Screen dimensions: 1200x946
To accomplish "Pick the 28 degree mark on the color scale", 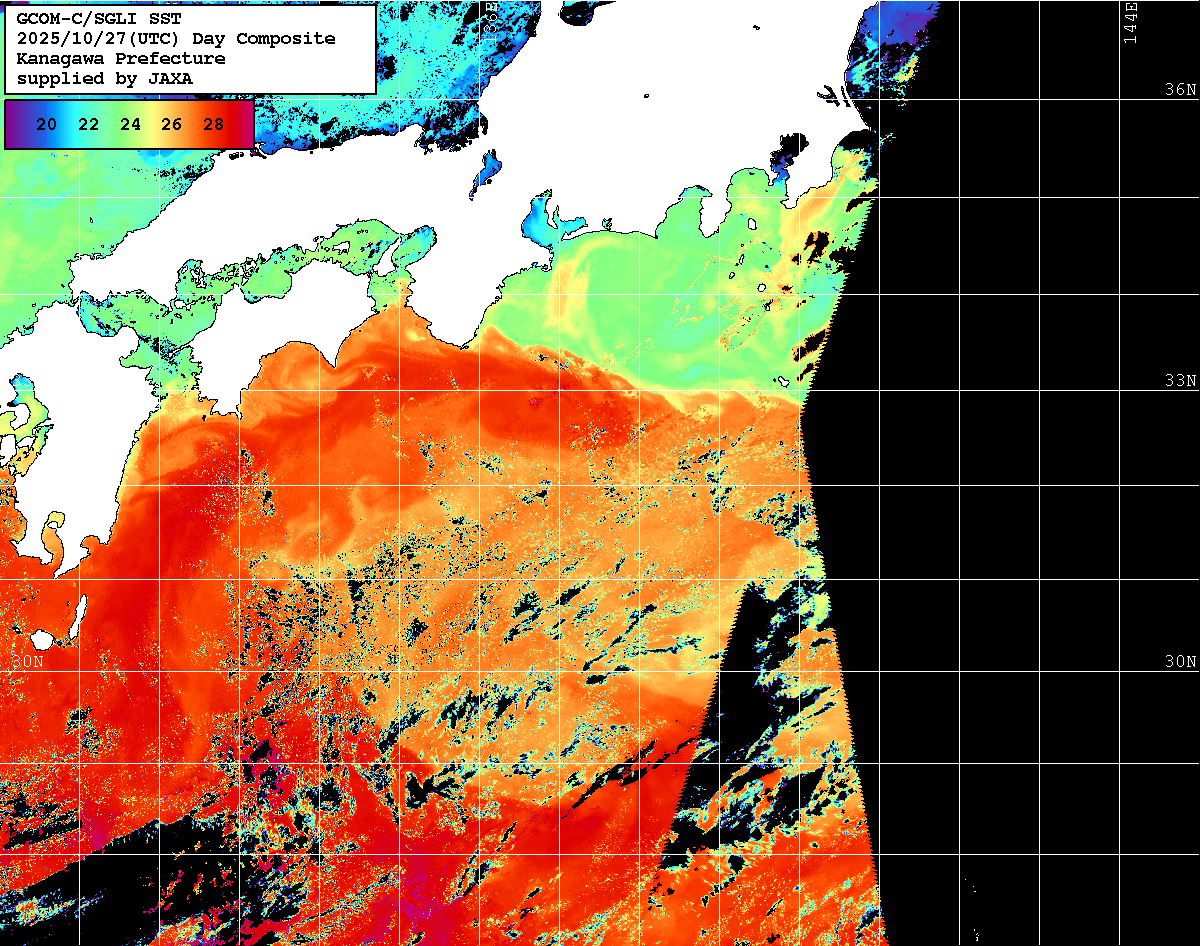I will 213,124.
